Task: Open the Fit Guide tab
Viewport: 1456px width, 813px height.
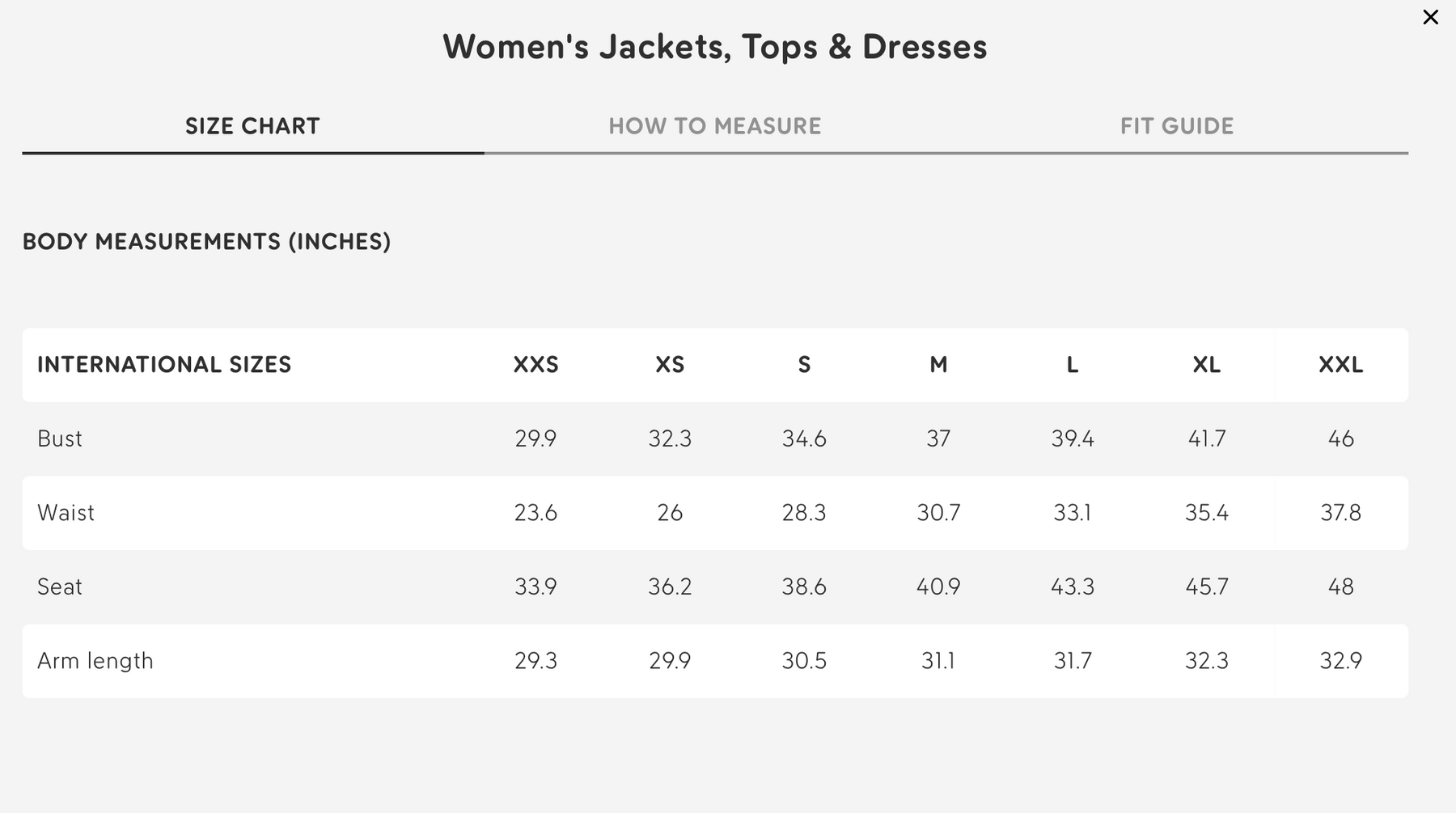Action: 1176,126
